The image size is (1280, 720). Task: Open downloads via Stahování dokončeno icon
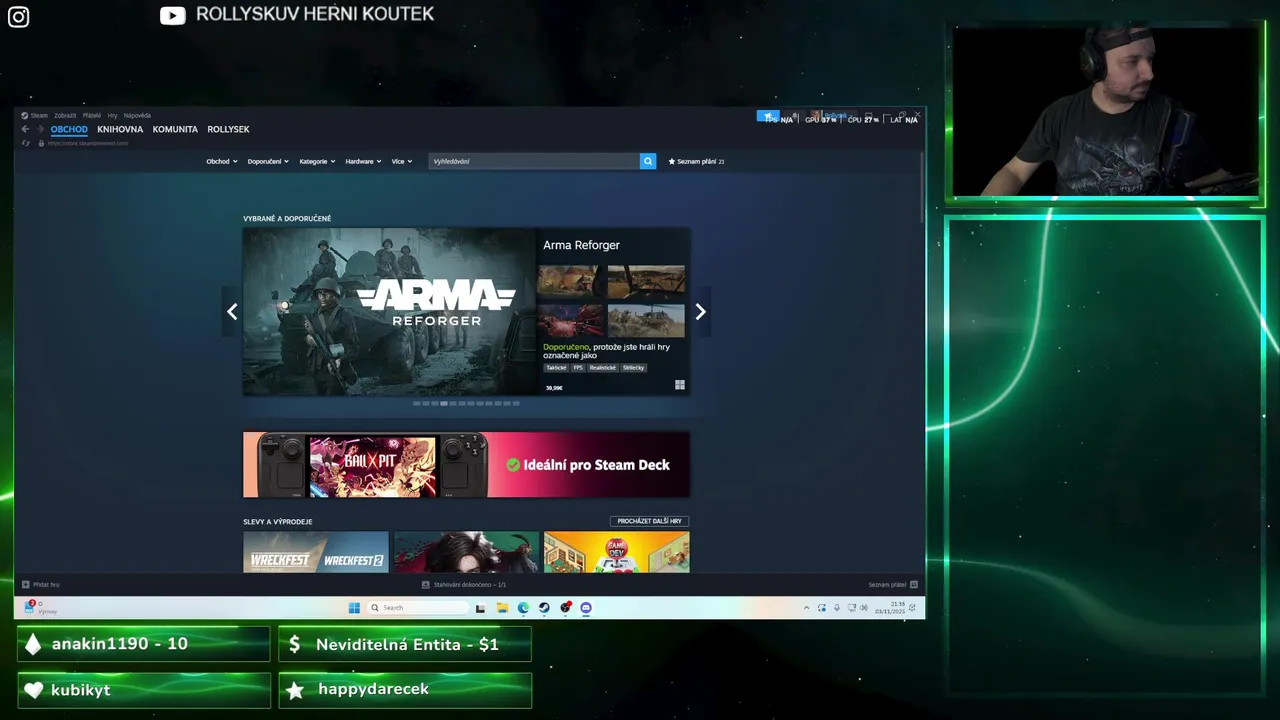426,584
